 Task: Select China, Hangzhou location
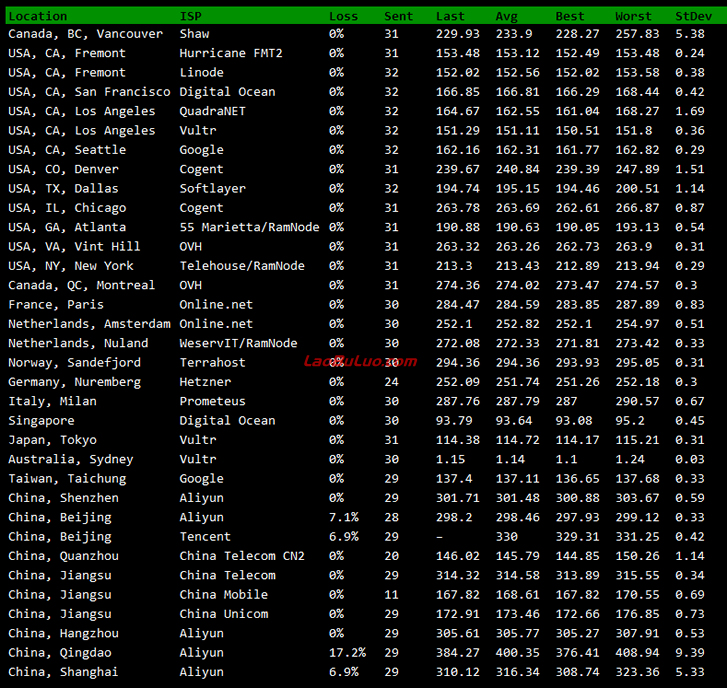(x=63, y=633)
